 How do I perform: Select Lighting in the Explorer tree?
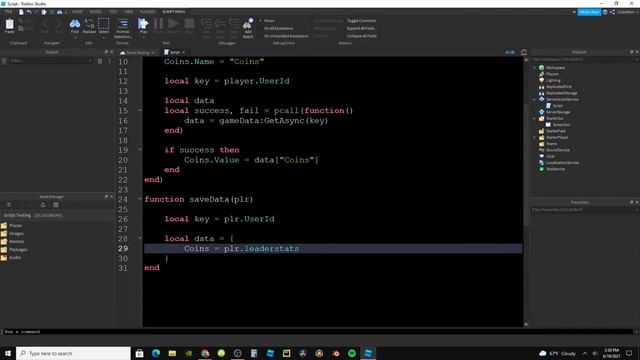(553, 80)
